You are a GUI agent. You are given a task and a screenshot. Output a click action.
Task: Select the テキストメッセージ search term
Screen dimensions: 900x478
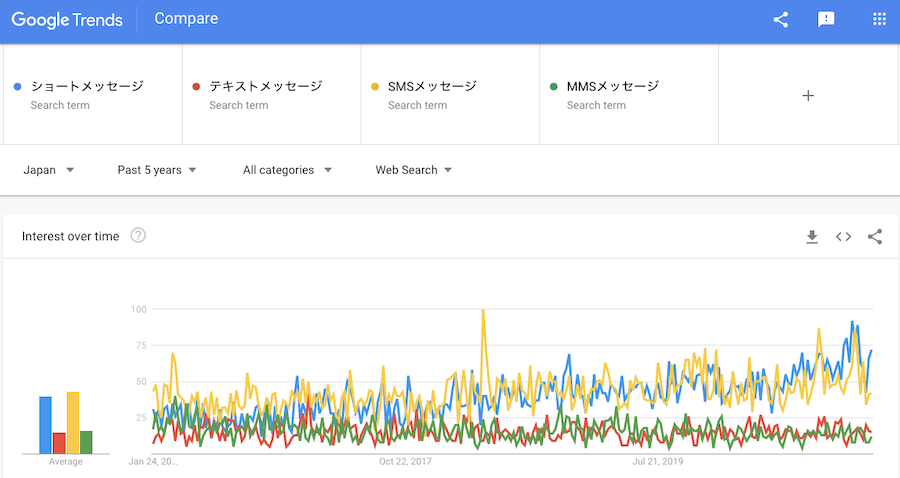click(266, 87)
